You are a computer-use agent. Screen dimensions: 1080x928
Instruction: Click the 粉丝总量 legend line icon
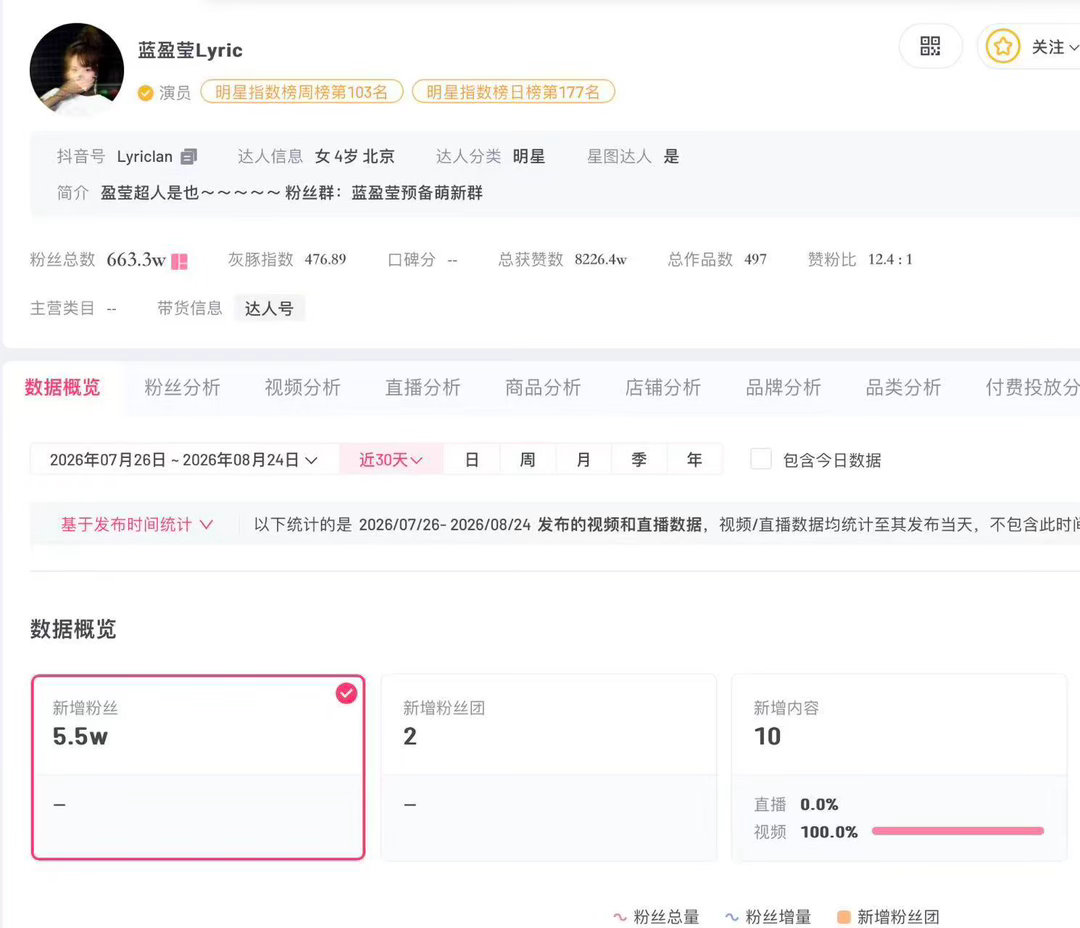[620, 917]
